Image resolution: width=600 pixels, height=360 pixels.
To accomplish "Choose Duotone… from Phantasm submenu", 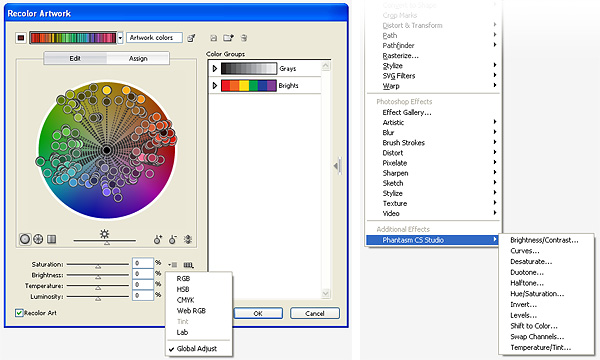I will click(527, 272).
